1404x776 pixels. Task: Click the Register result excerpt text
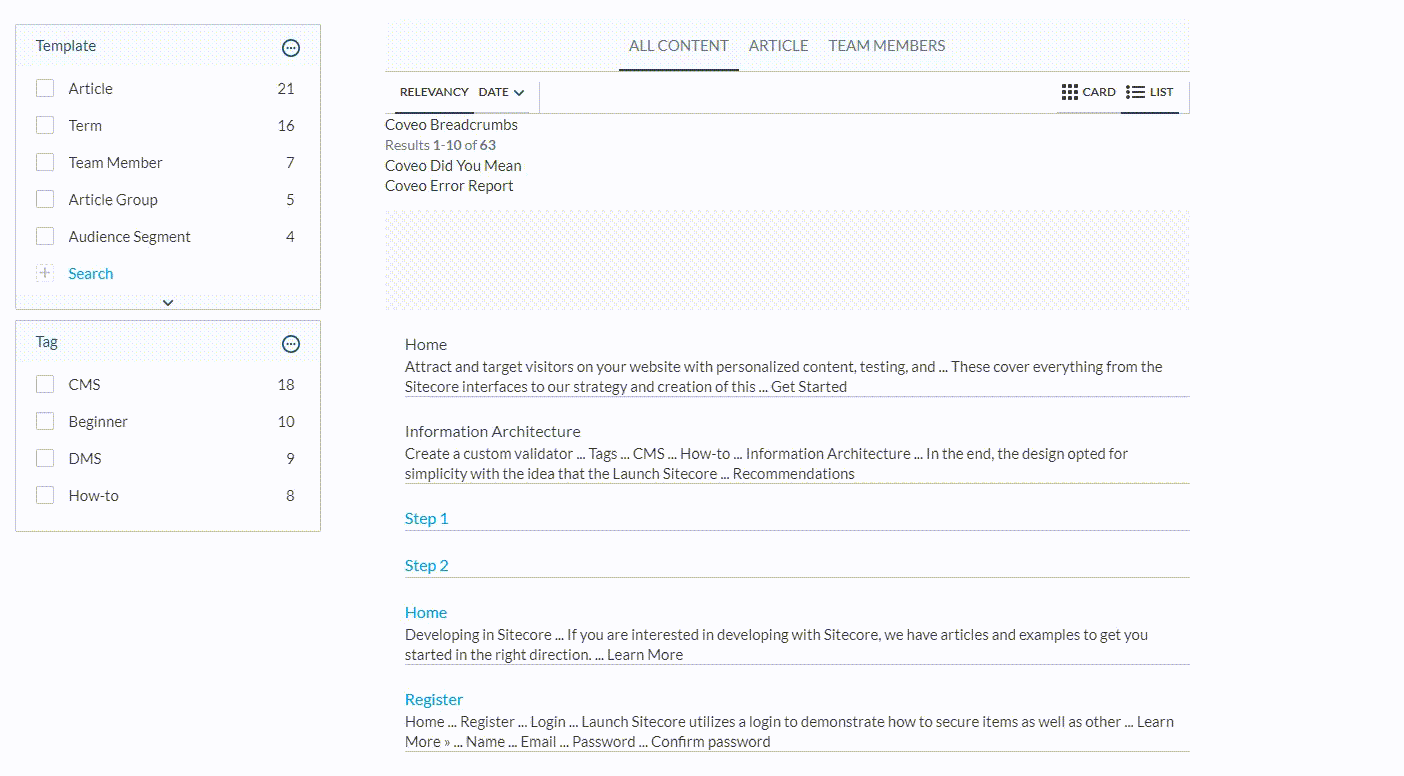(789, 731)
